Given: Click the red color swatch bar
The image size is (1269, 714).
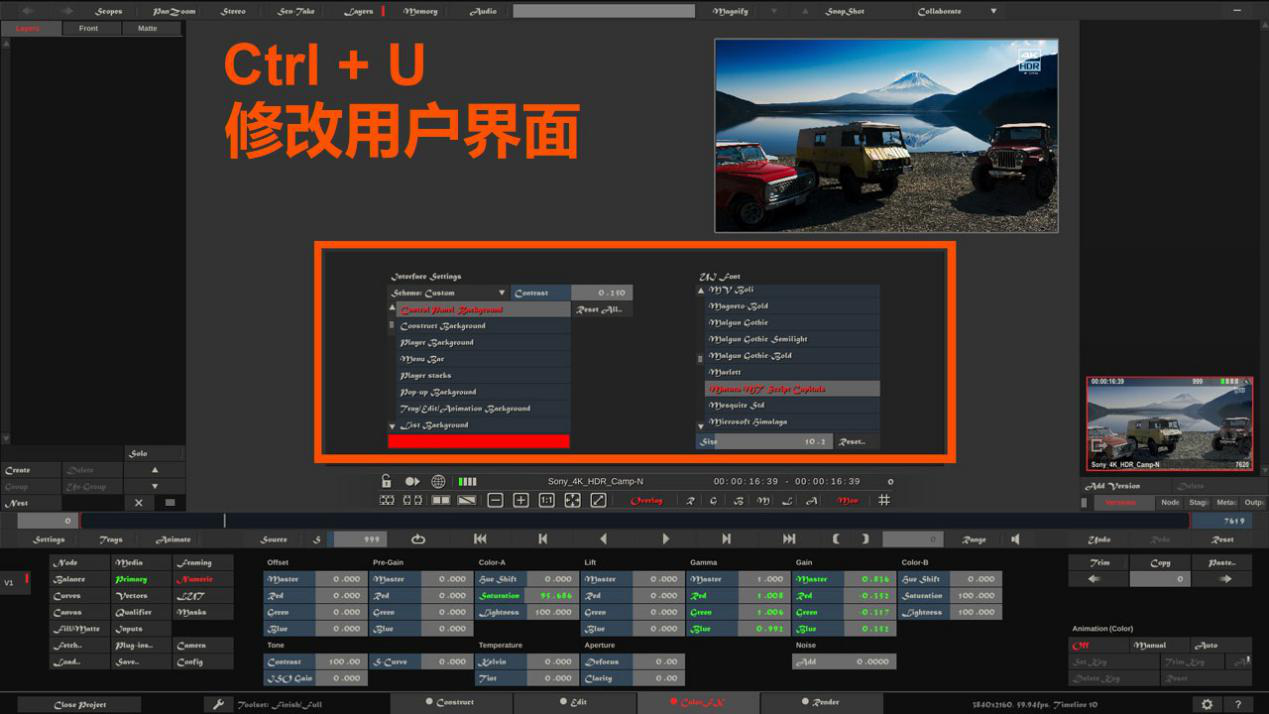Looking at the screenshot, I should [x=478, y=441].
